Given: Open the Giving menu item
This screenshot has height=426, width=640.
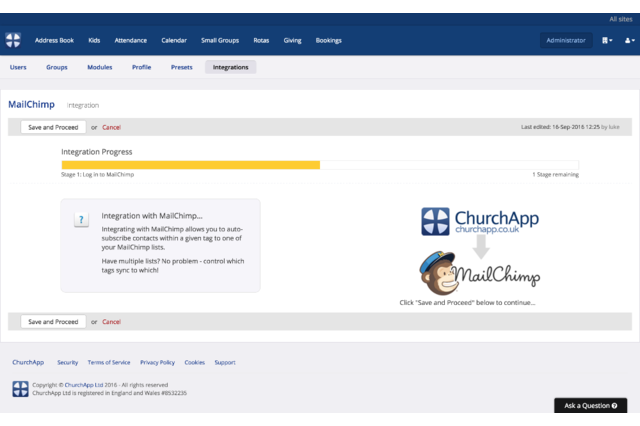Looking at the screenshot, I should pos(292,41).
